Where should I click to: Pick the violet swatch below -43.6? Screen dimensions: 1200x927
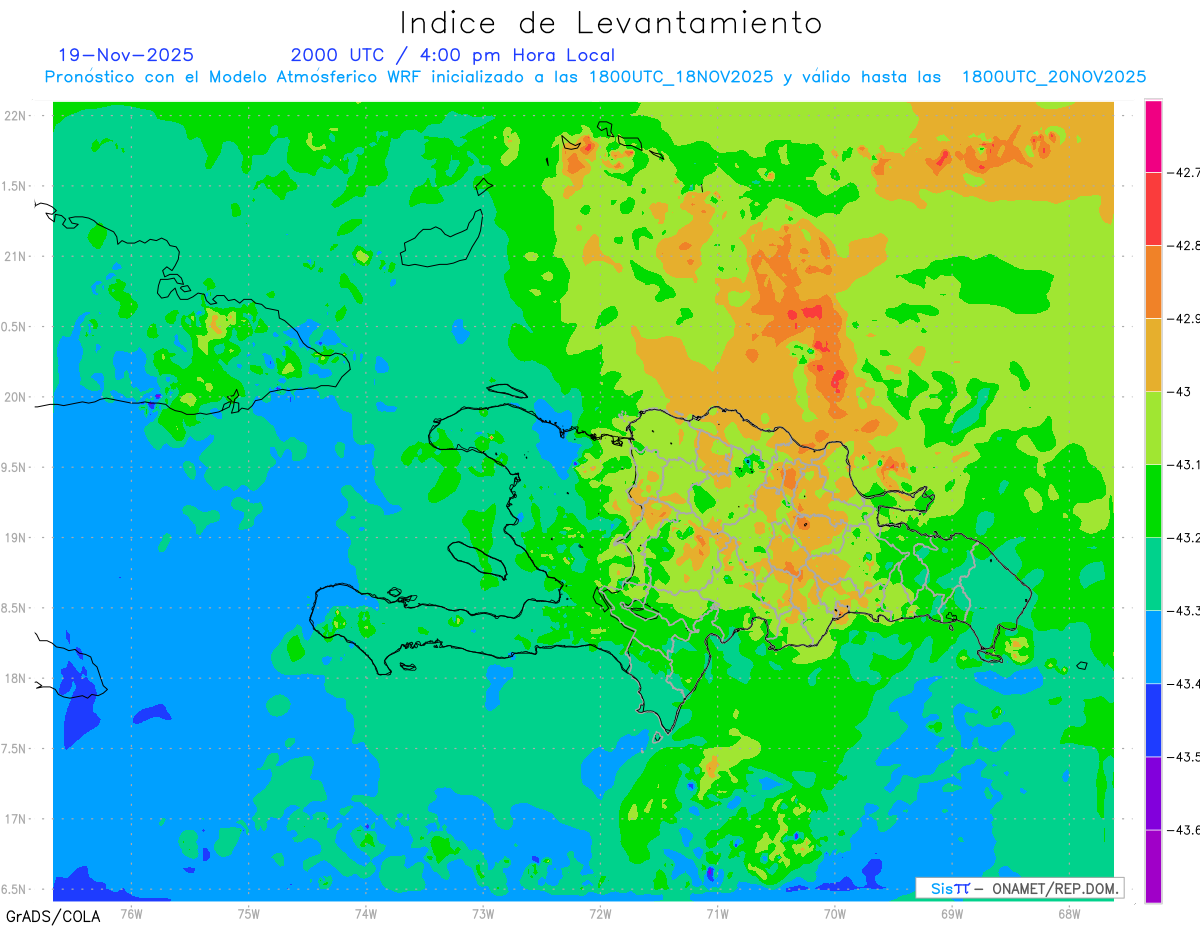pos(1153,866)
